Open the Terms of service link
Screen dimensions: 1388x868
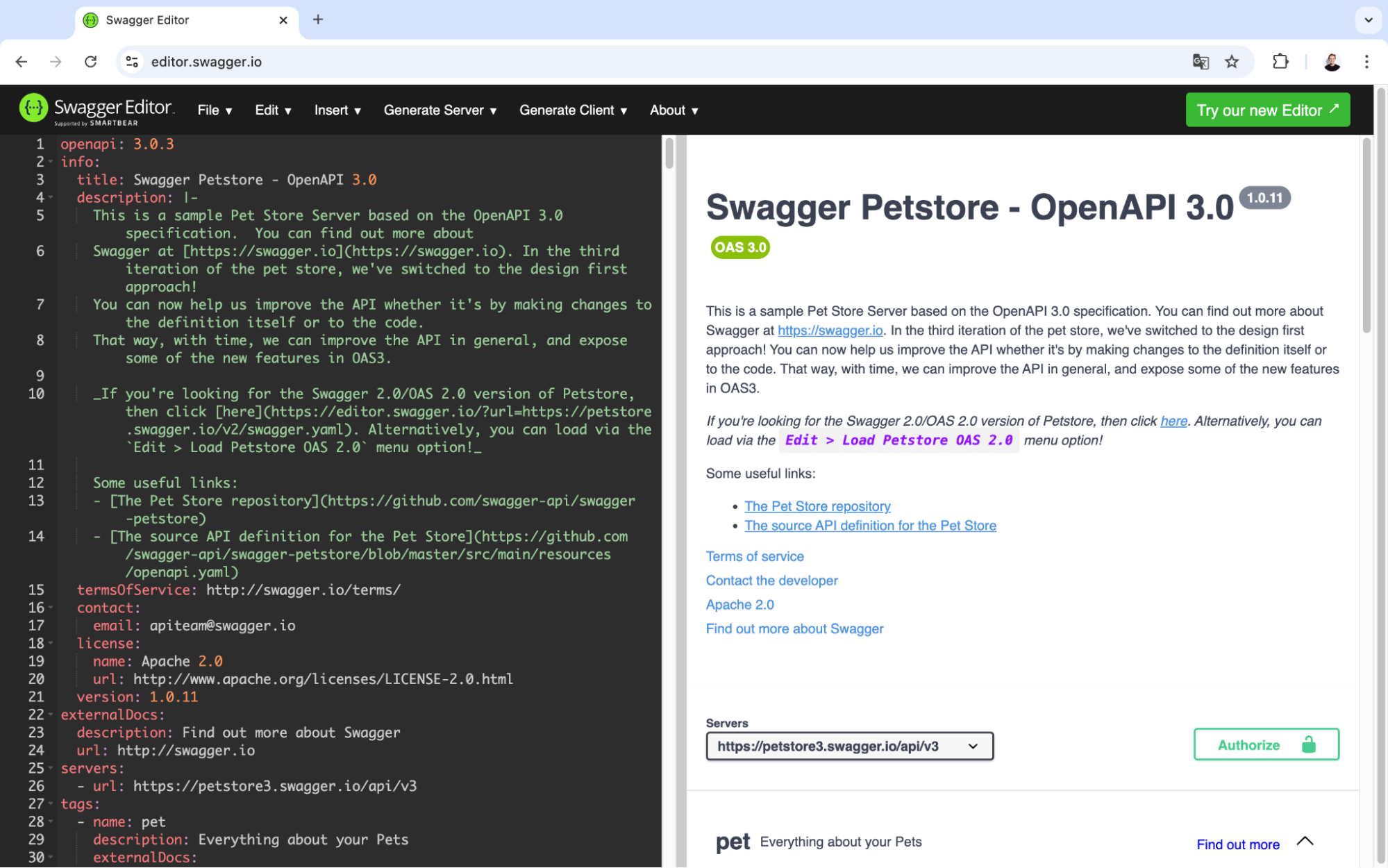755,556
